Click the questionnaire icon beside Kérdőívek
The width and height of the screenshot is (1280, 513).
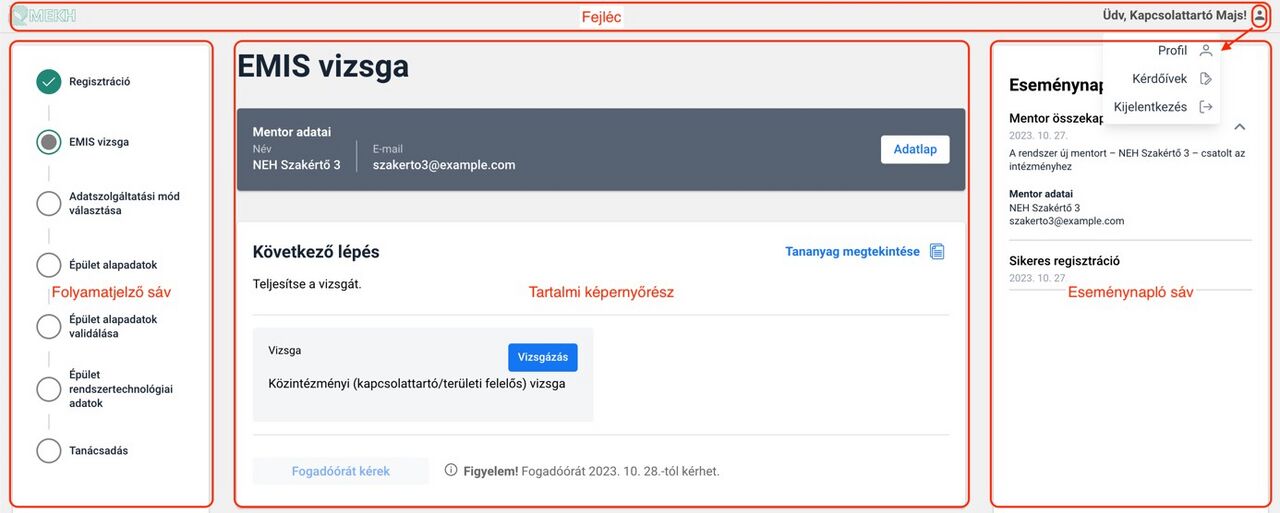(1206, 79)
